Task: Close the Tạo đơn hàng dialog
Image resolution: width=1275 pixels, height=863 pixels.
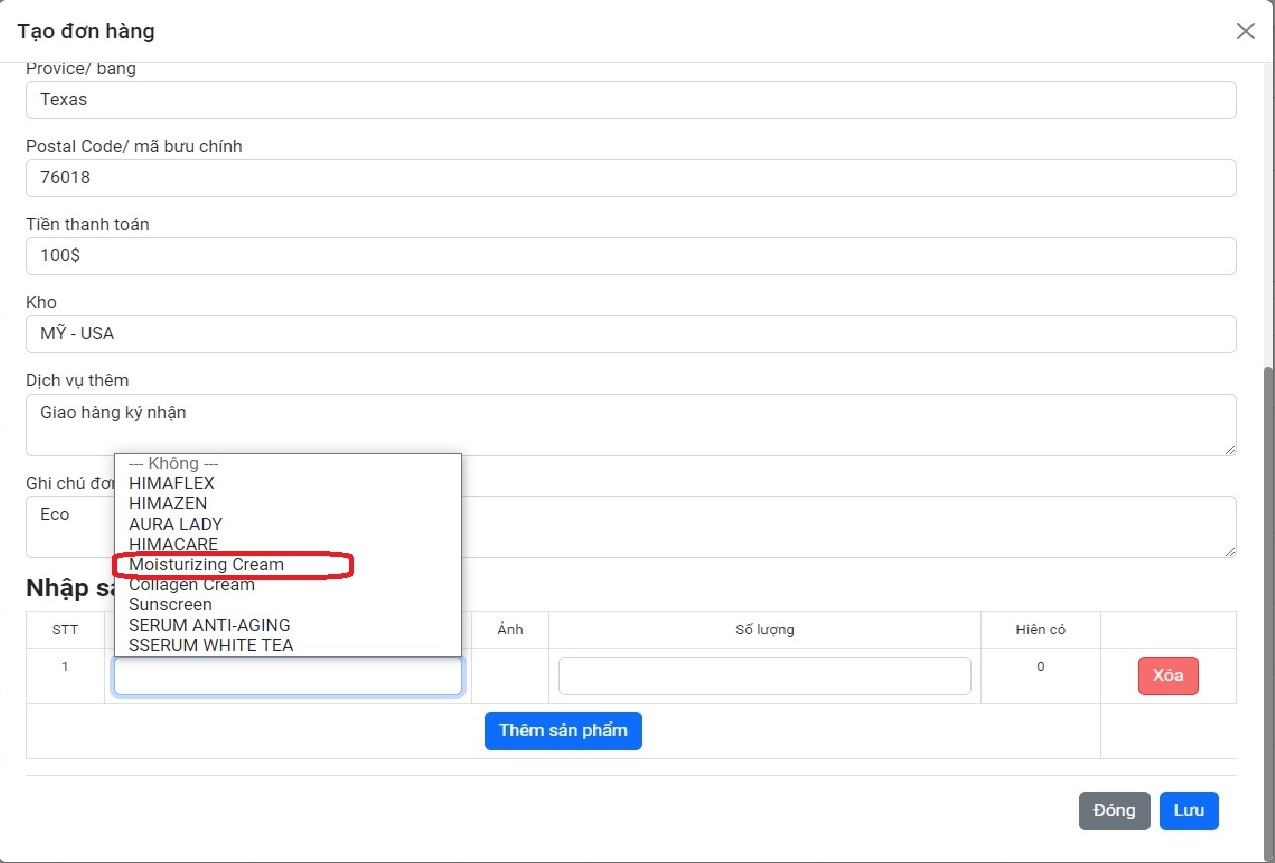Action: [1245, 31]
